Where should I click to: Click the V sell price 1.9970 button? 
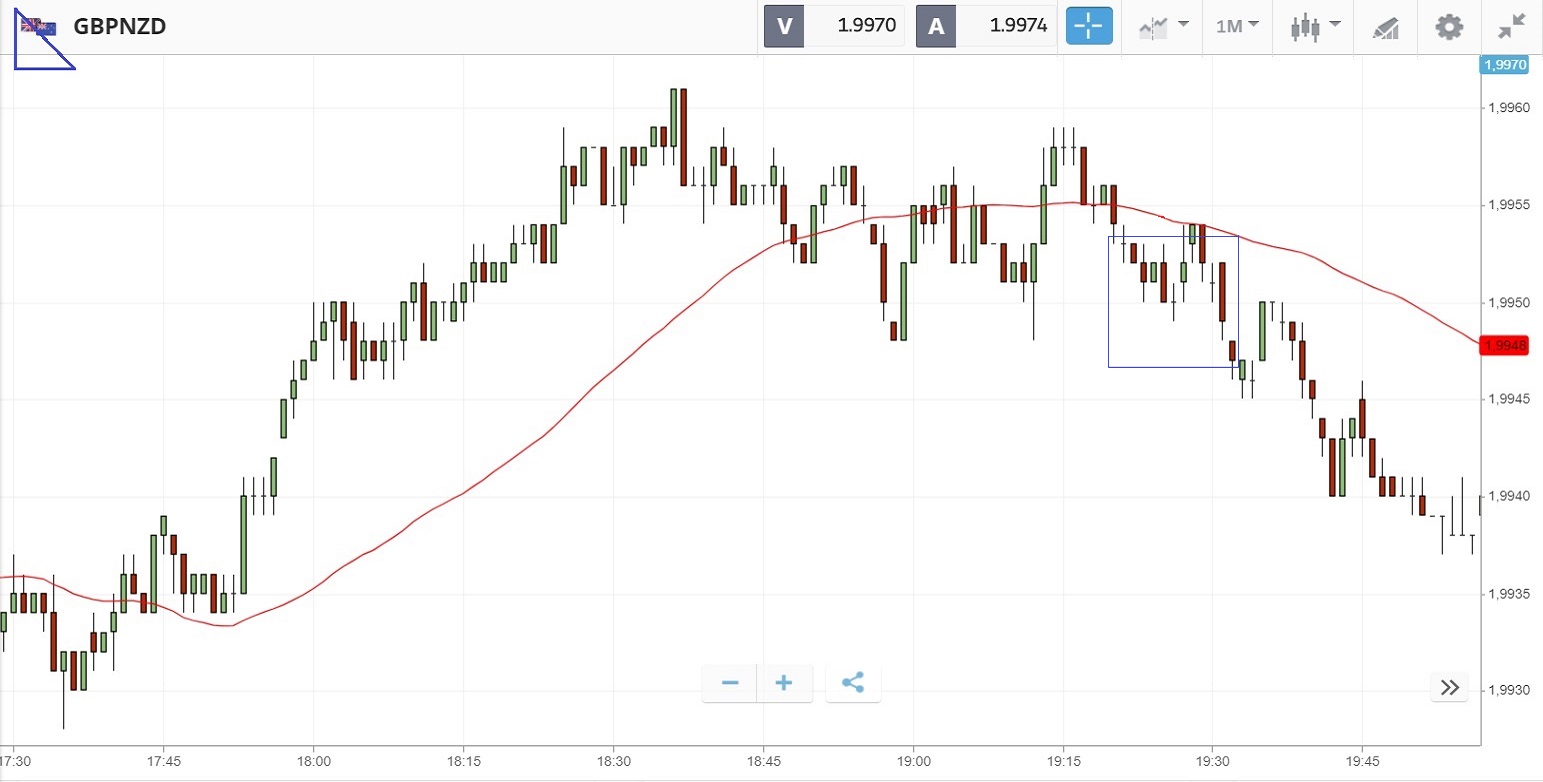pyautogui.click(x=834, y=26)
